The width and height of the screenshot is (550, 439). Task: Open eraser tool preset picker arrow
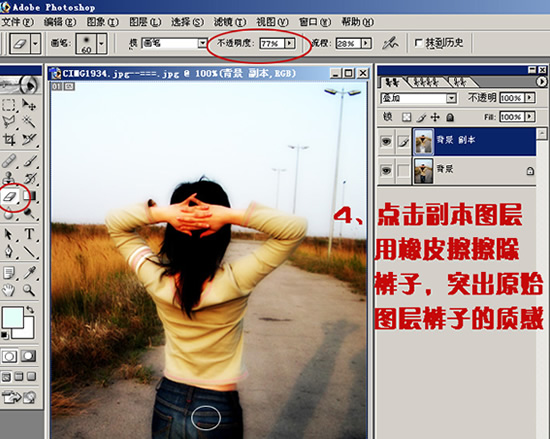click(35, 43)
